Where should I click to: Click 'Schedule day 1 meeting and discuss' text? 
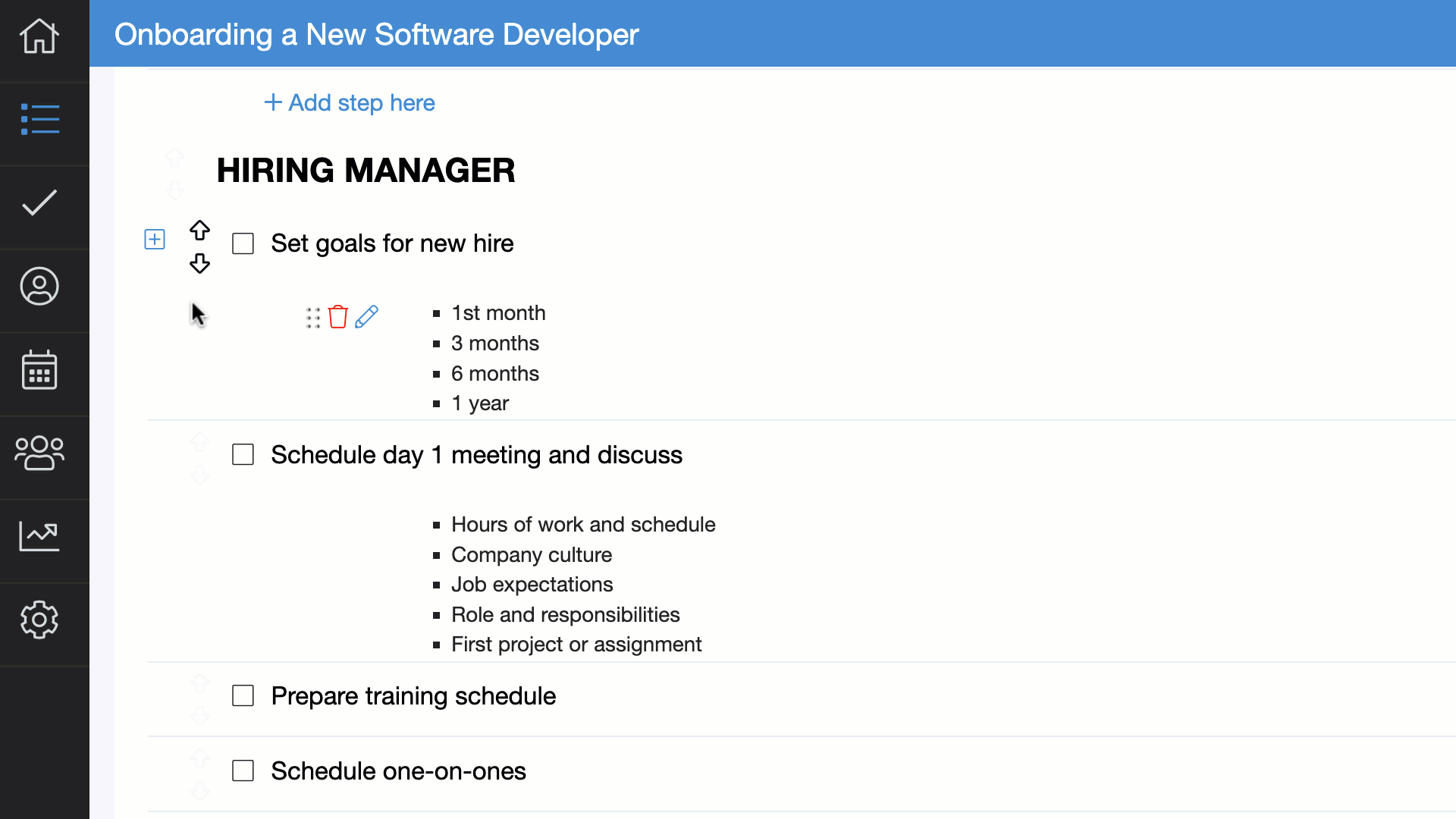coord(476,455)
